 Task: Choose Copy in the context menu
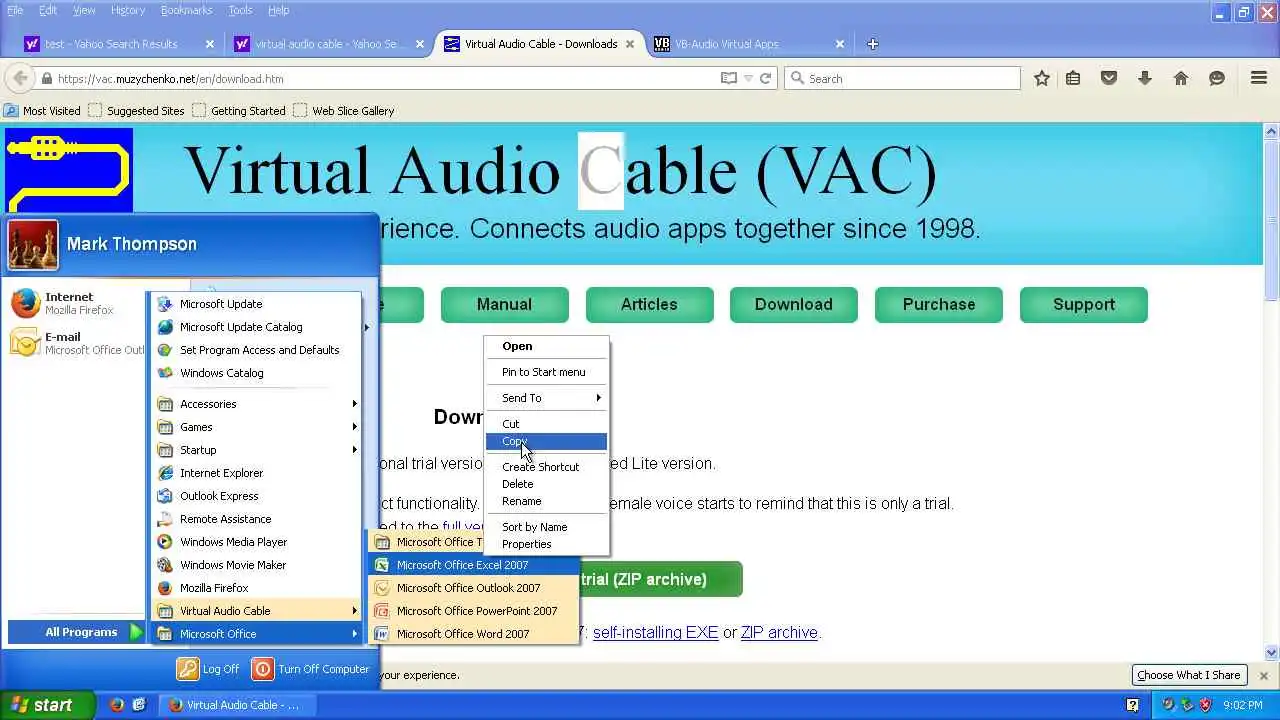tap(546, 441)
